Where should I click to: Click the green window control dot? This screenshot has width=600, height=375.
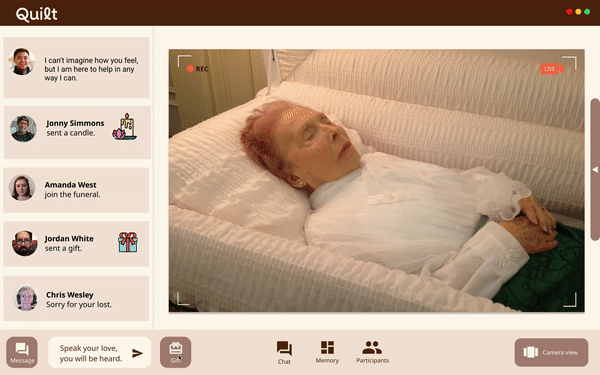coord(587,12)
